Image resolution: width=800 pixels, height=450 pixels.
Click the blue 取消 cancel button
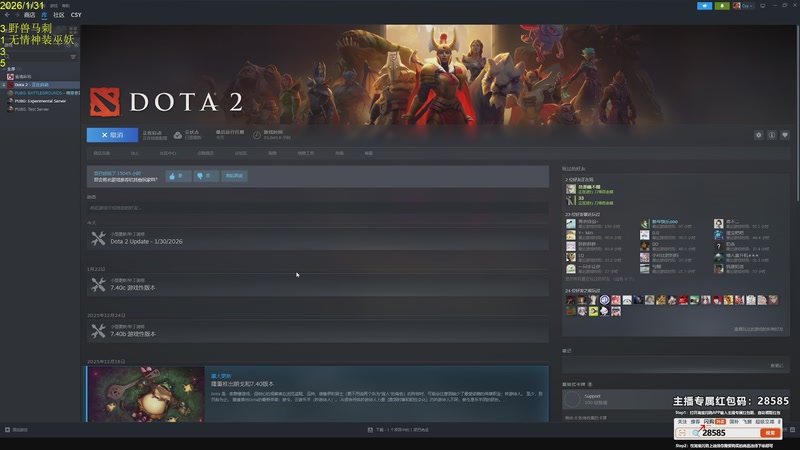click(x=112, y=135)
